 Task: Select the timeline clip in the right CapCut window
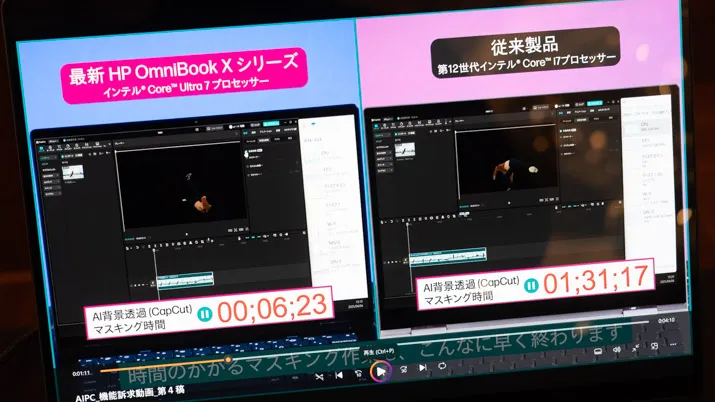pos(448,256)
